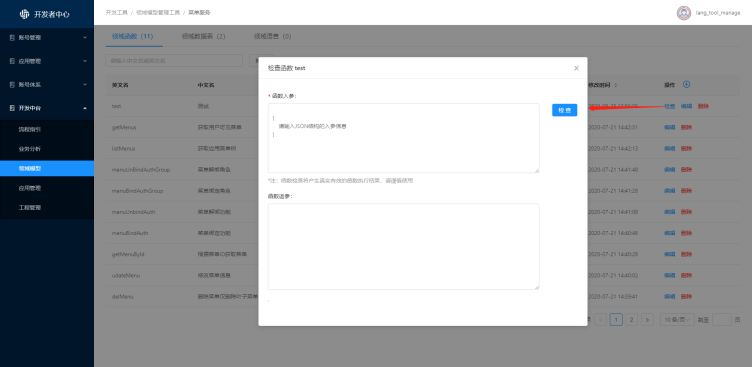Focus the name search input field
This screenshot has height=367, width=752.
point(174,60)
